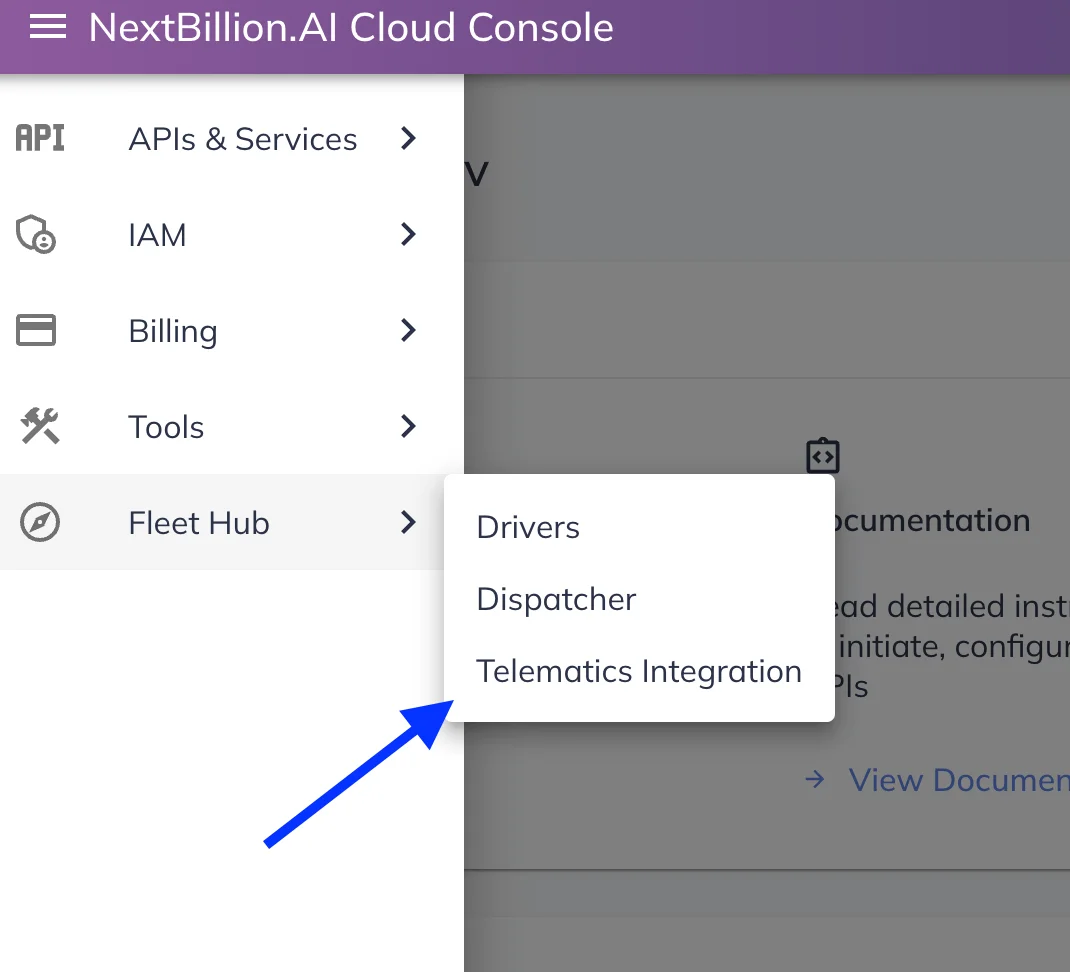Choose Dispatcher from Fleet Hub submenu

[639, 599]
